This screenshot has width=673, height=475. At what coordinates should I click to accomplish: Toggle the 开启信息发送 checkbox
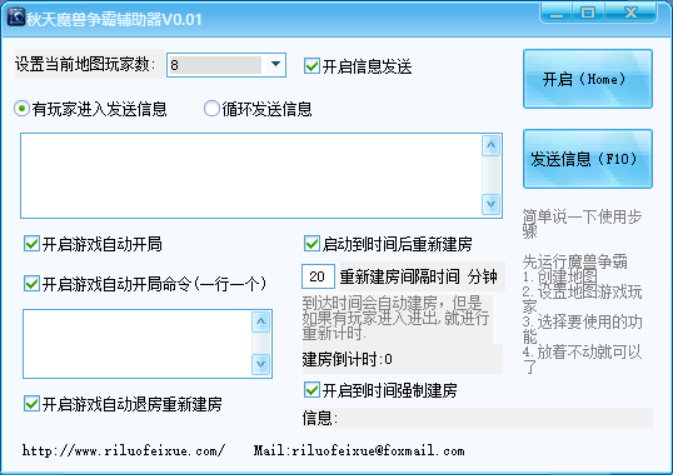312,66
